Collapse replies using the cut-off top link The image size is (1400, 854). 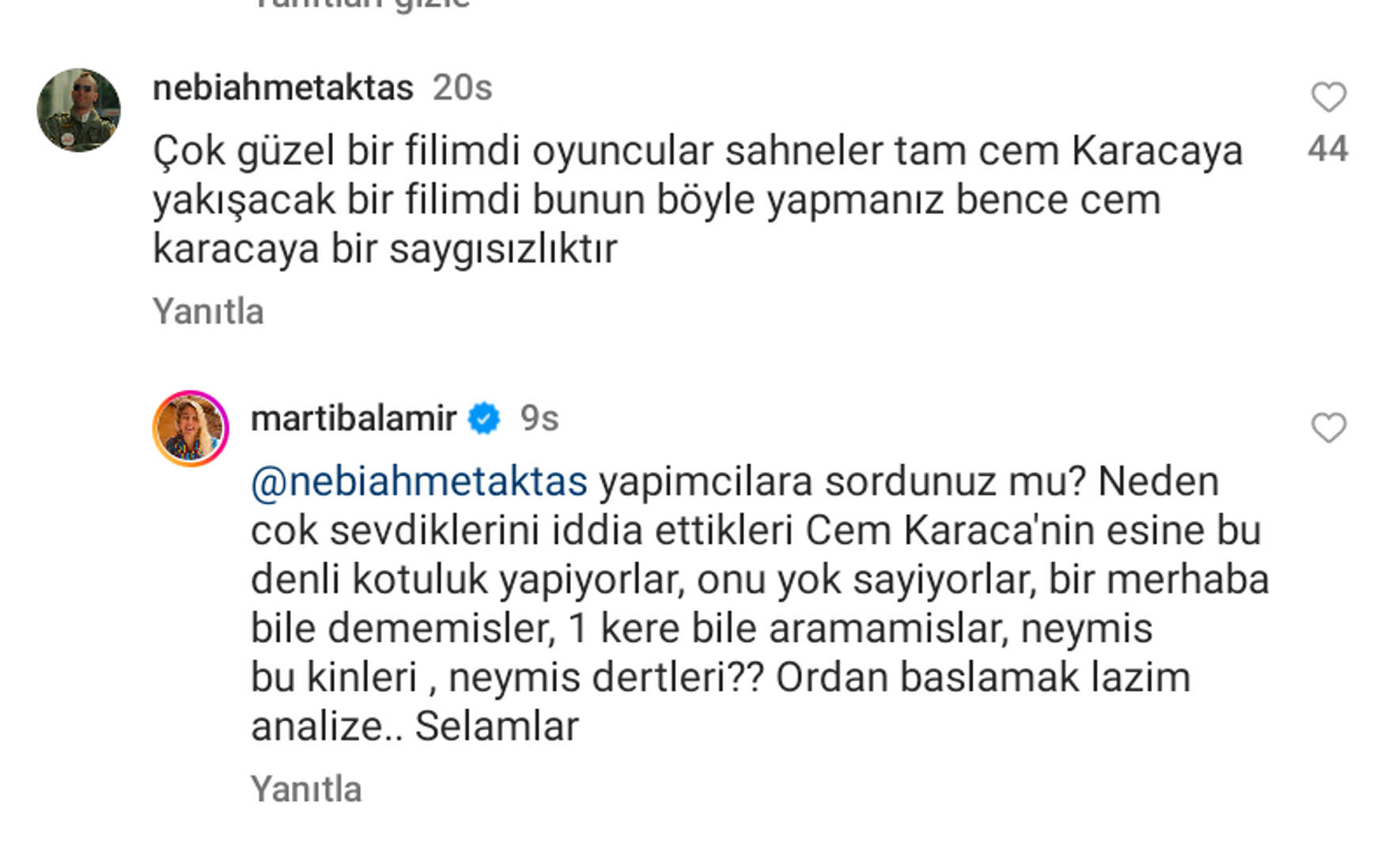[x=362, y=5]
